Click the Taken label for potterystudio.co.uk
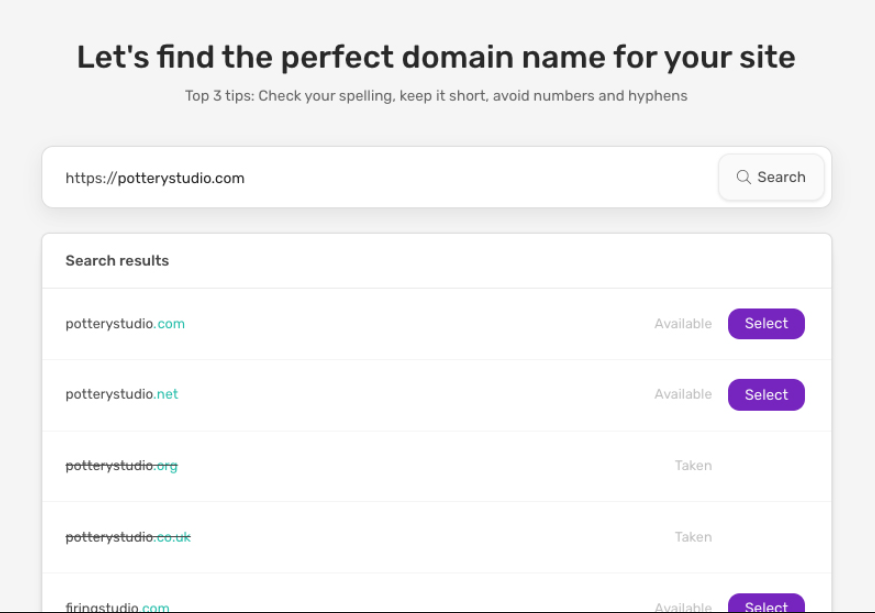This screenshot has width=875, height=613. tap(693, 537)
